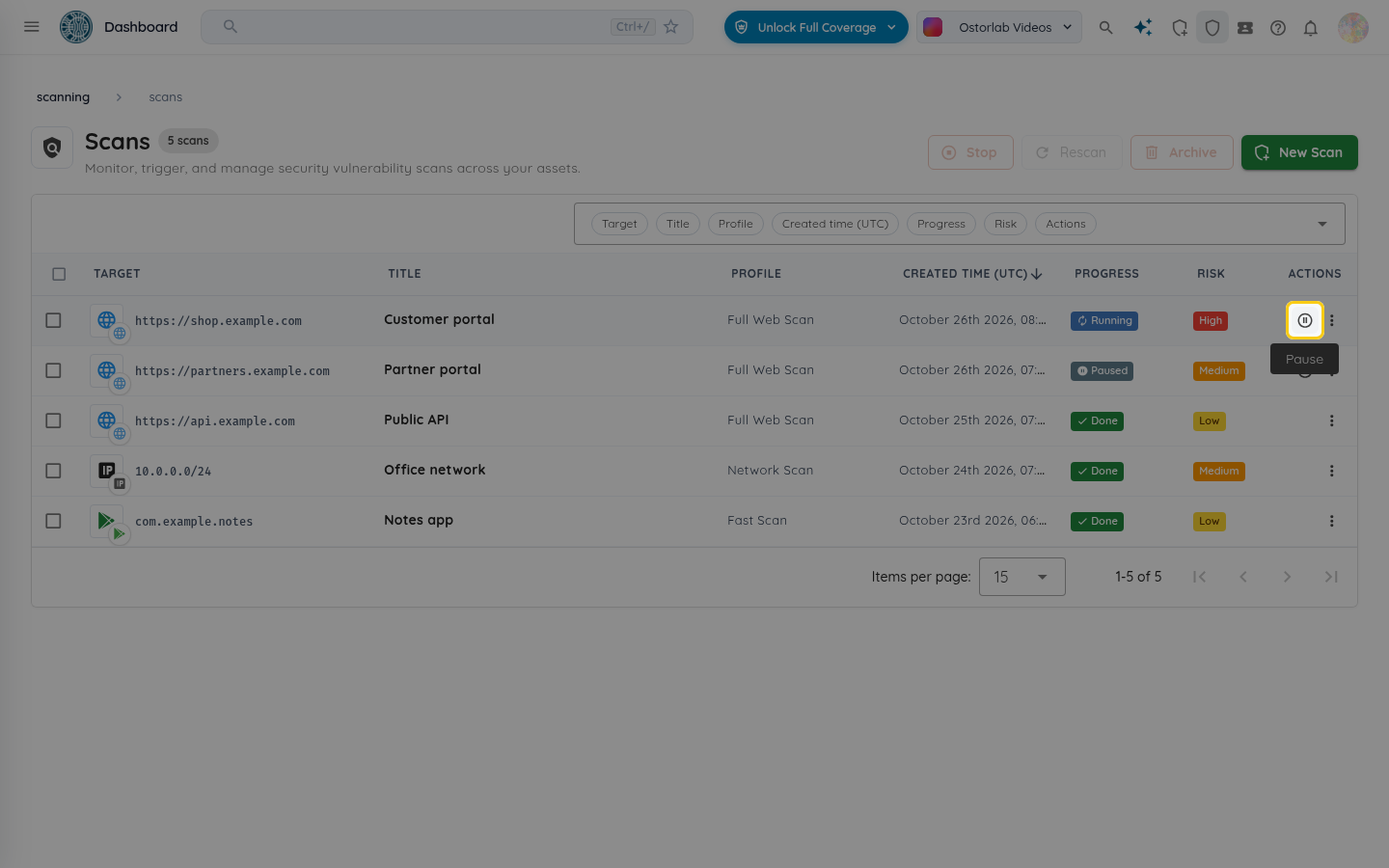This screenshot has width=1389, height=868.
Task: Go to the next page of scans
Action: pyautogui.click(x=1287, y=577)
